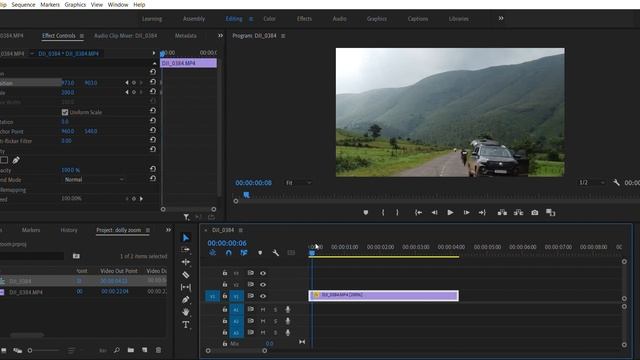Toggle V2 track output eye

[x=263, y=284]
